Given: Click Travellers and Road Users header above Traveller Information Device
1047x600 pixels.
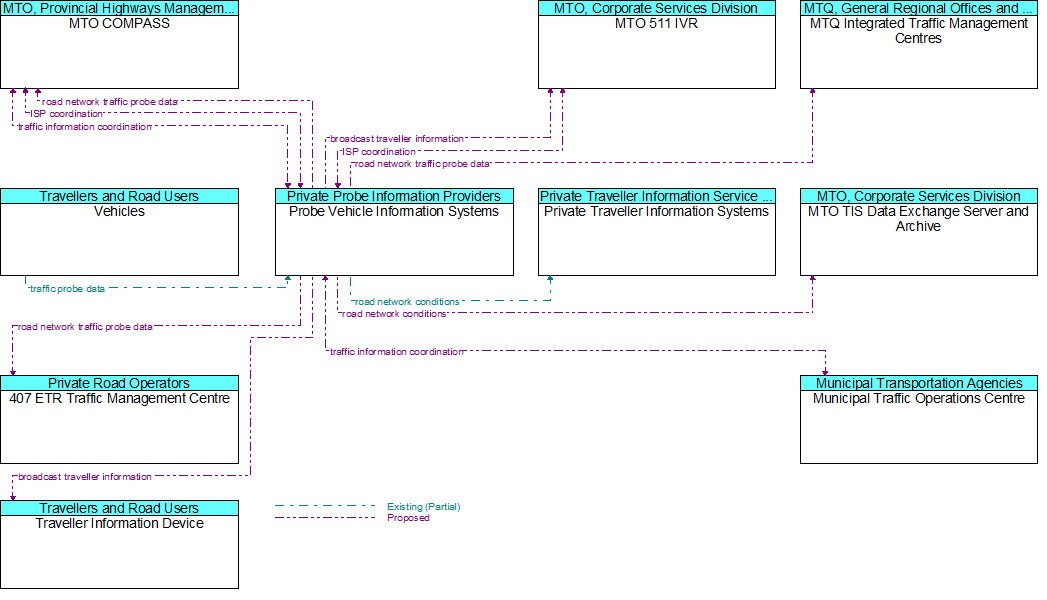Looking at the screenshot, I should [120, 508].
